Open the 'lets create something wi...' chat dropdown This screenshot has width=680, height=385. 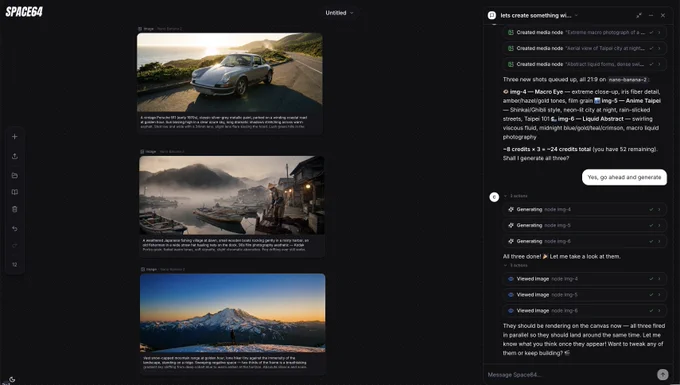[539, 15]
